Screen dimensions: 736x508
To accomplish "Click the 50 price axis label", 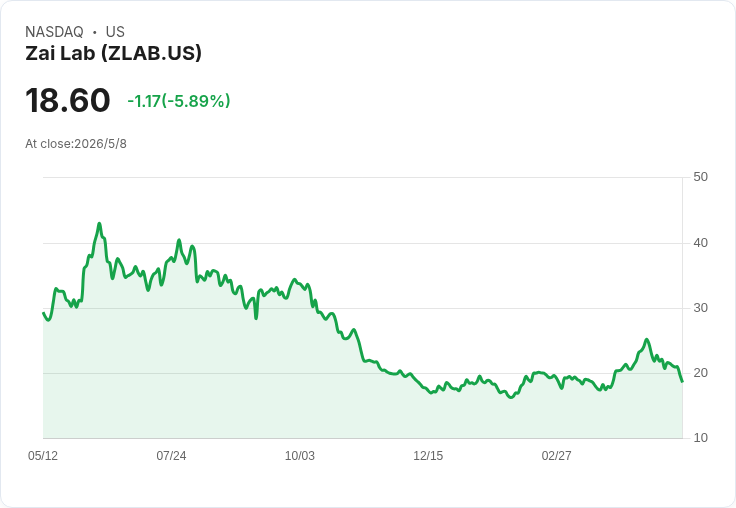I will tap(700, 177).
